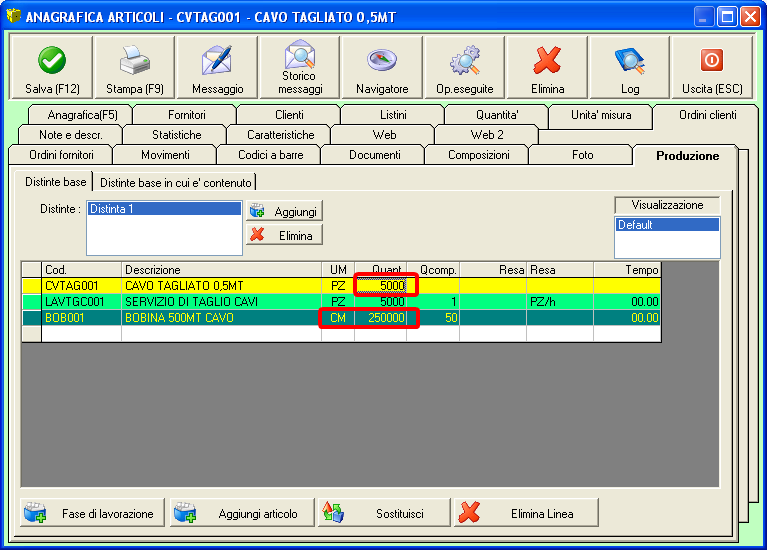Viewport: 767px width, 550px height.
Task: Click the Elimina red X toolbar button
Action: click(x=547, y=68)
